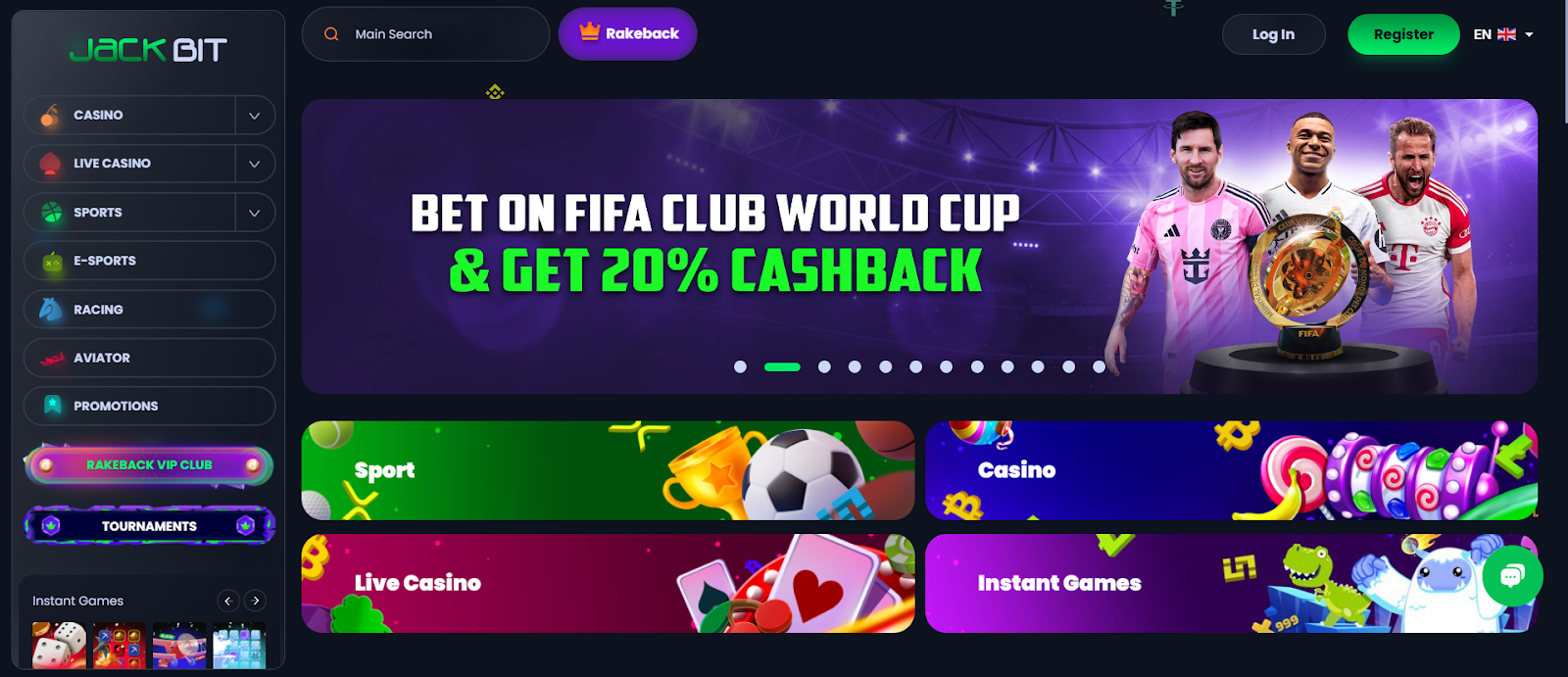Expand the Casino submenu chevron
Image resolution: width=1568 pixels, height=677 pixels.
click(x=255, y=116)
